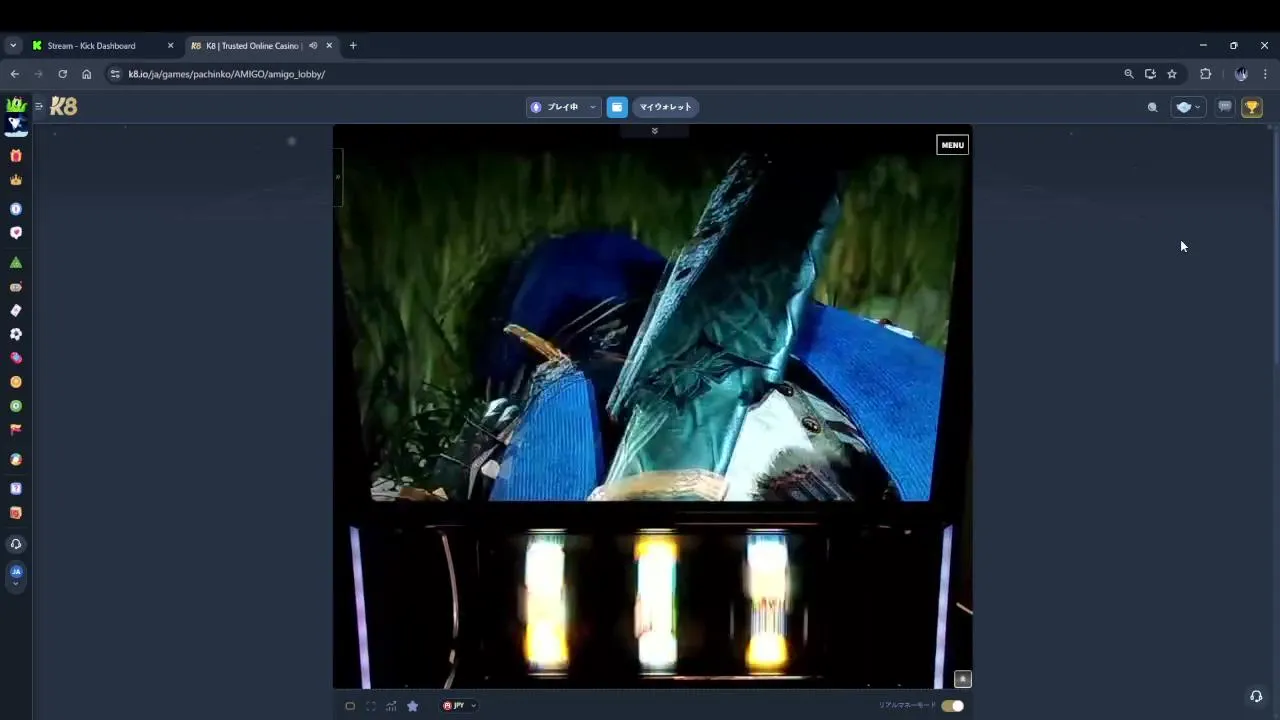This screenshot has height=720, width=1280.
Task: Open the playing card sidebar icon
Action: pyautogui.click(x=15, y=311)
